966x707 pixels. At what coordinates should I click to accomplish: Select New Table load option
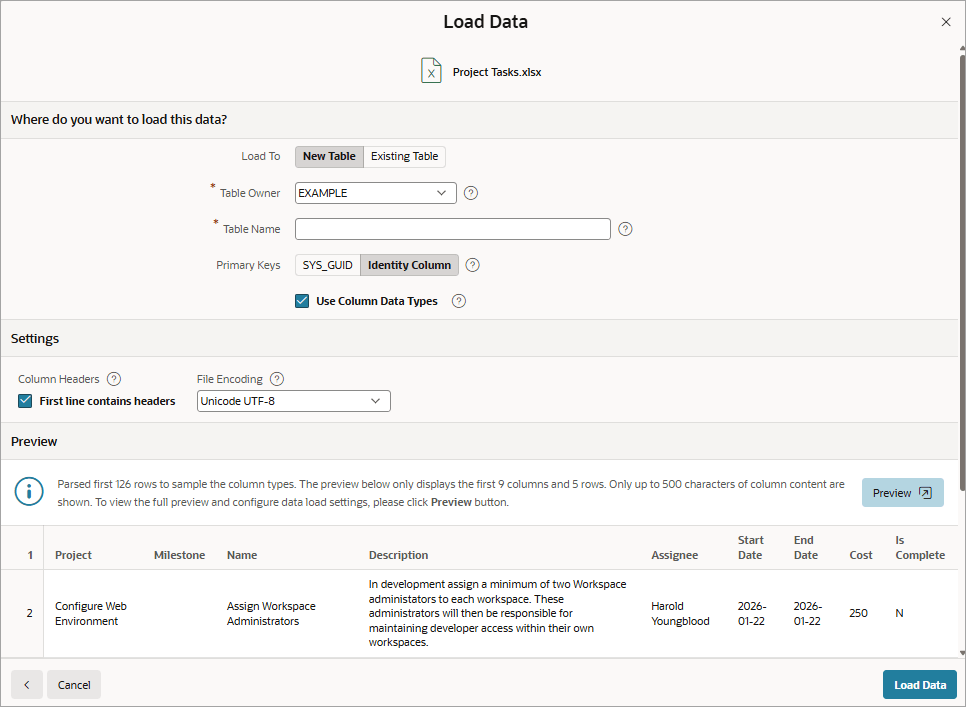click(329, 156)
